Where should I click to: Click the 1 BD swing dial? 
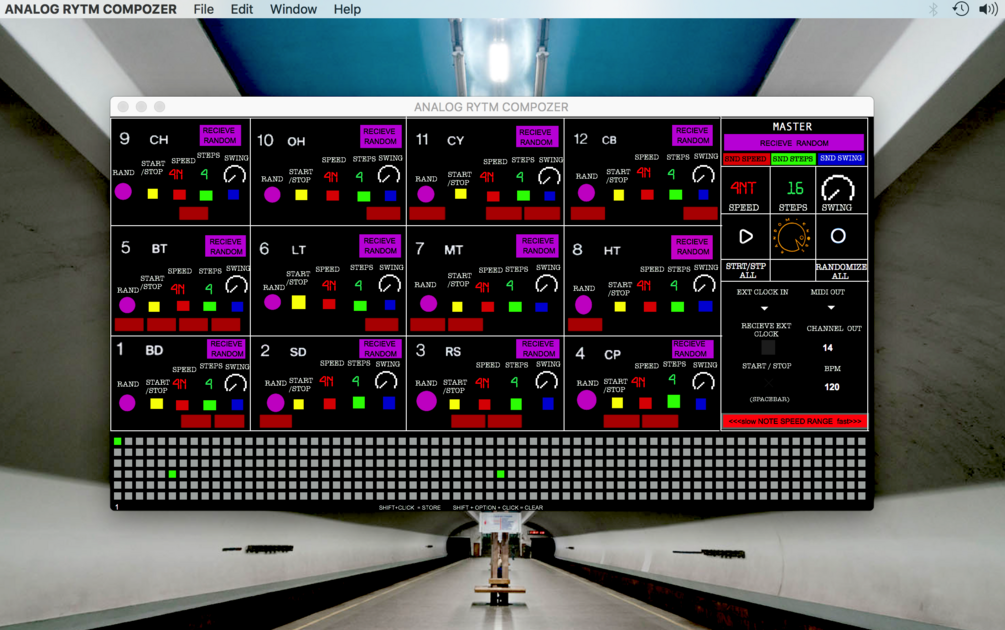pyautogui.click(x=235, y=383)
